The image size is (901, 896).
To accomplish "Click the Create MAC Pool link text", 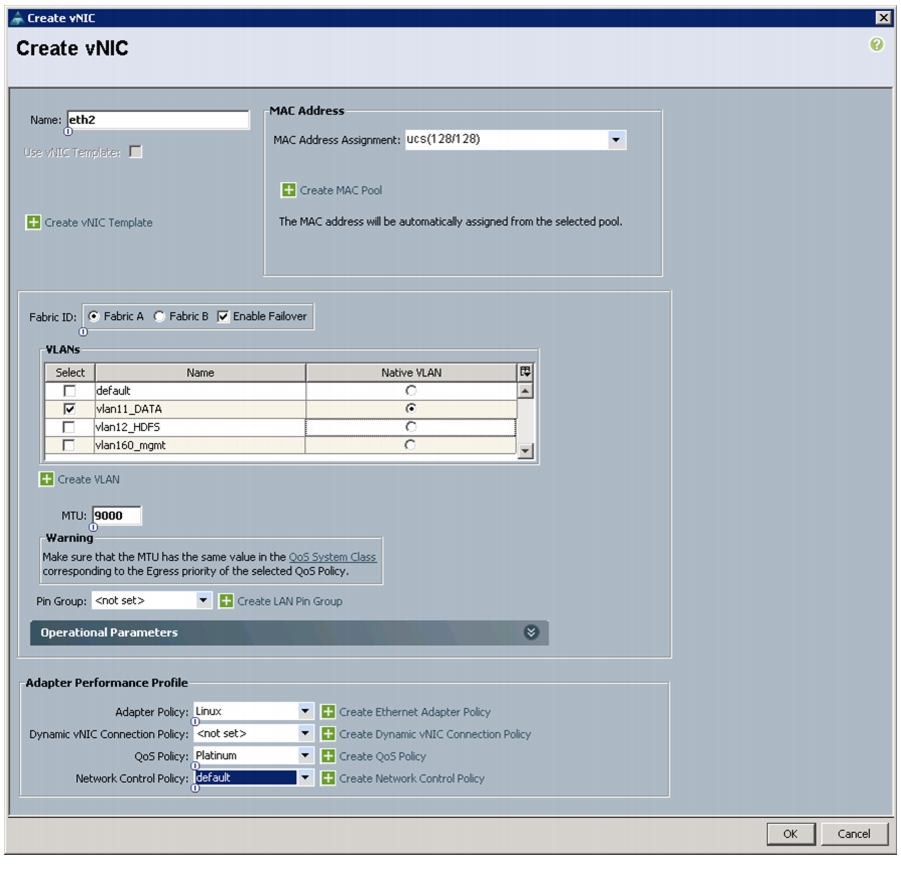I will click(x=341, y=190).
